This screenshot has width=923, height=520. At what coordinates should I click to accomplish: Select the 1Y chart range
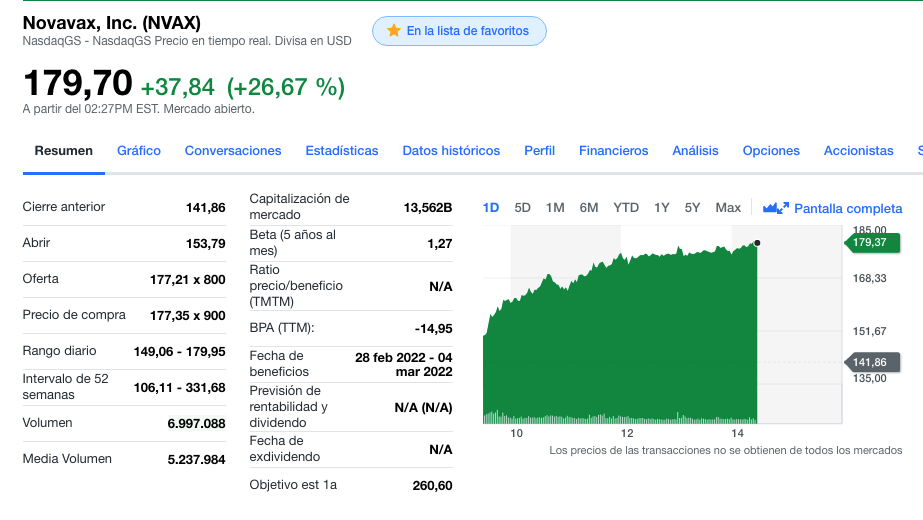point(662,208)
